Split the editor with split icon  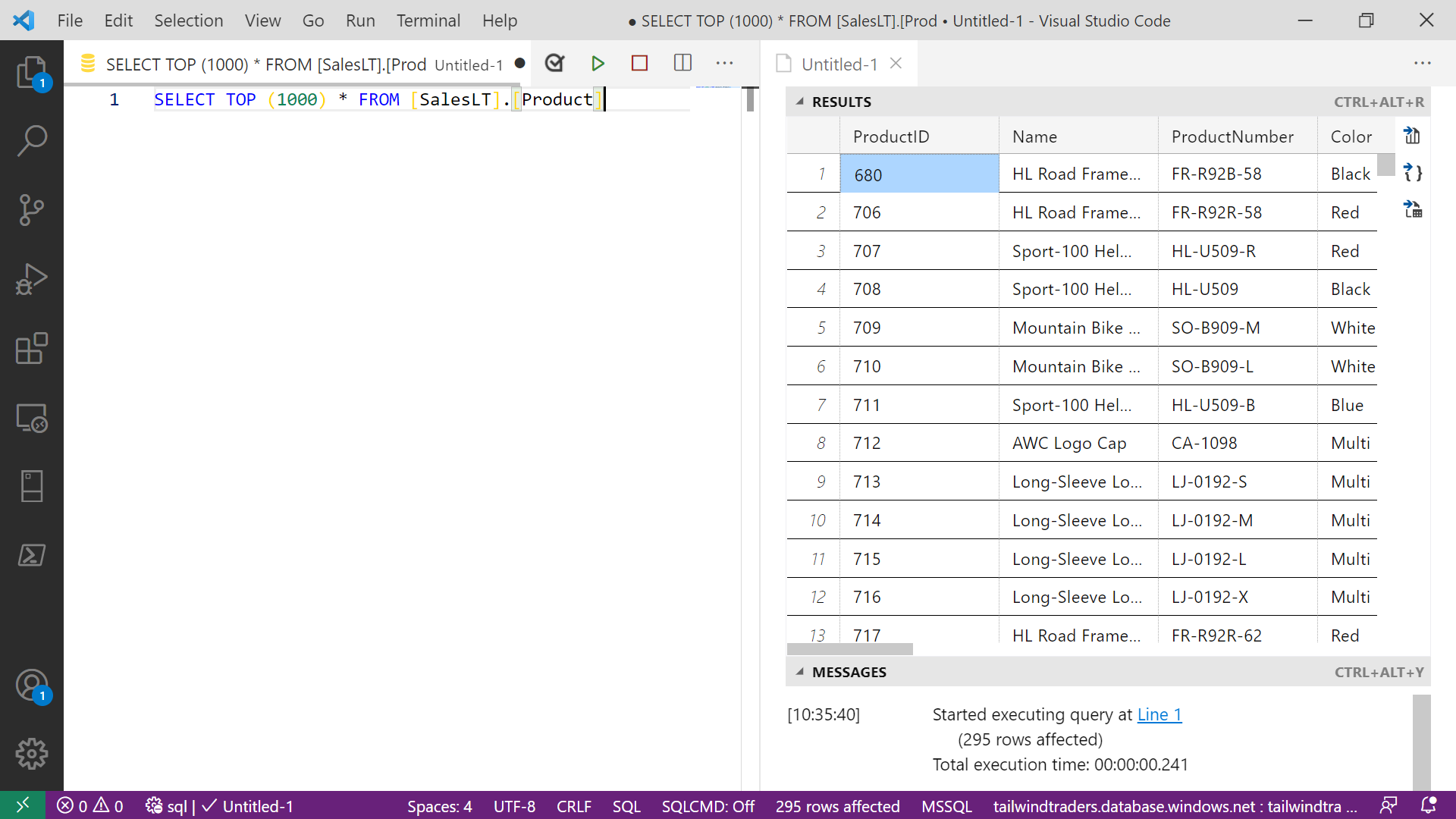pos(682,64)
